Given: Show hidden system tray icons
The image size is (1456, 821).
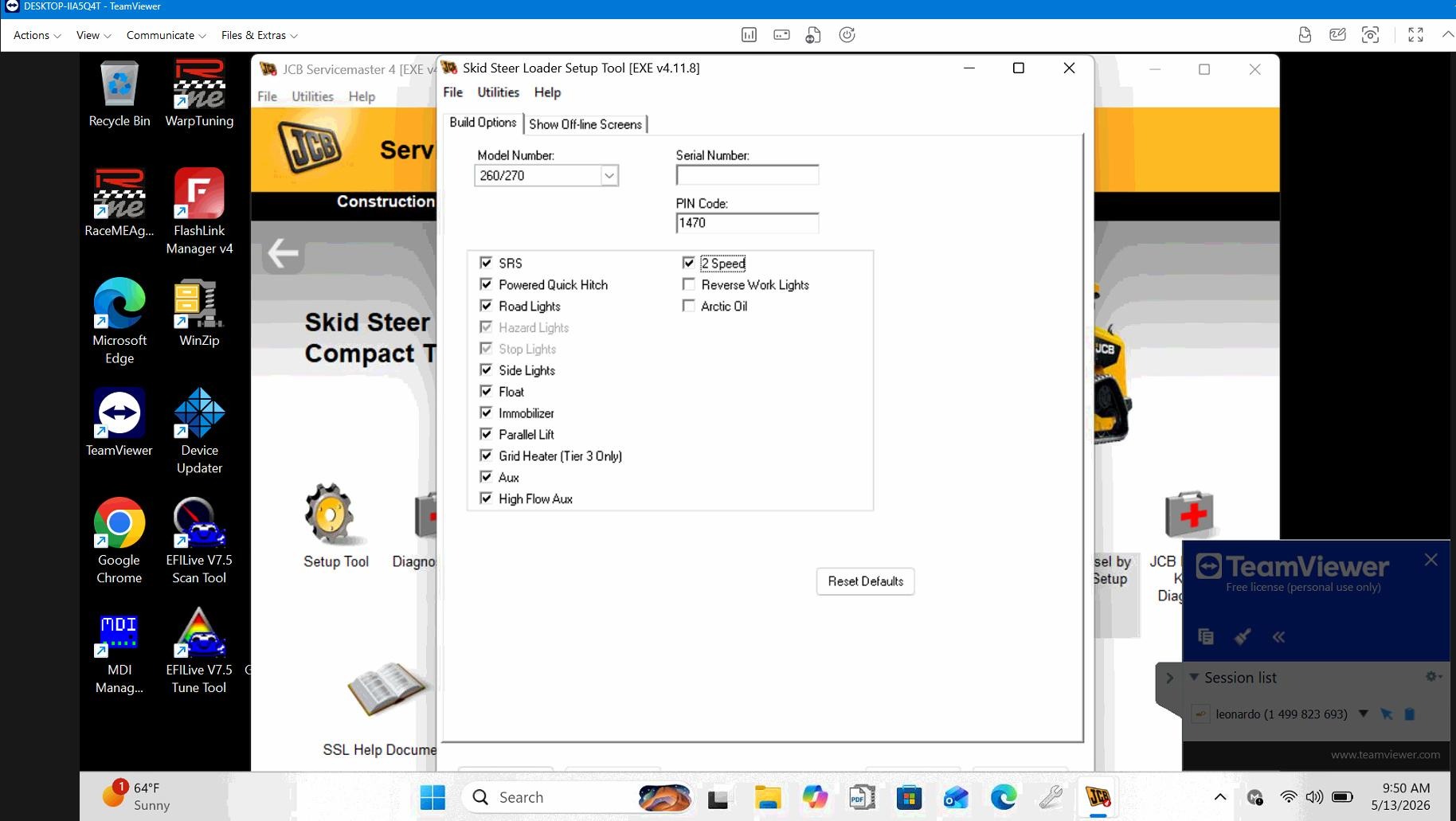Looking at the screenshot, I should [1219, 797].
